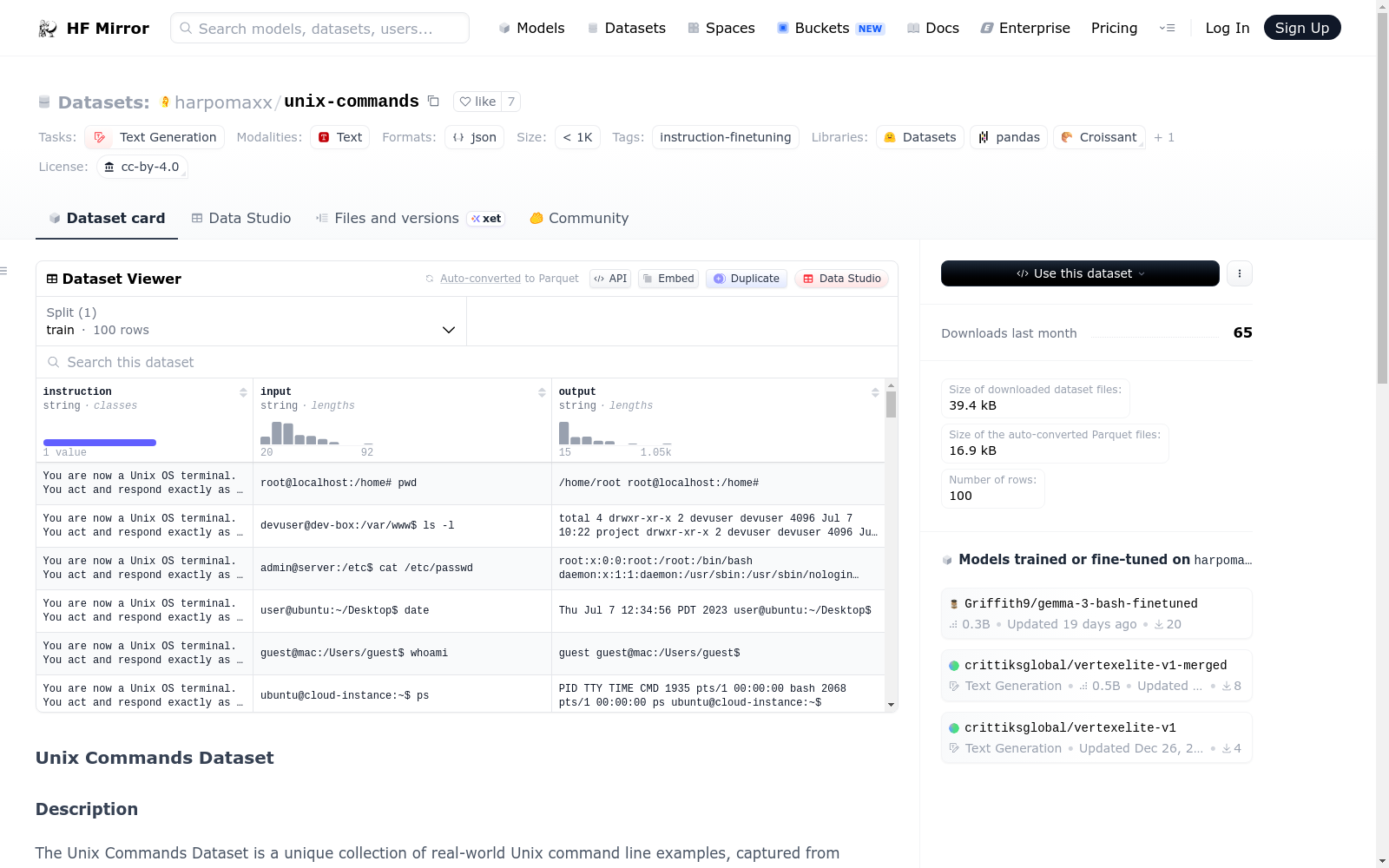The image size is (1389, 868).
Task: Select the Text modality tag
Action: tap(340, 137)
